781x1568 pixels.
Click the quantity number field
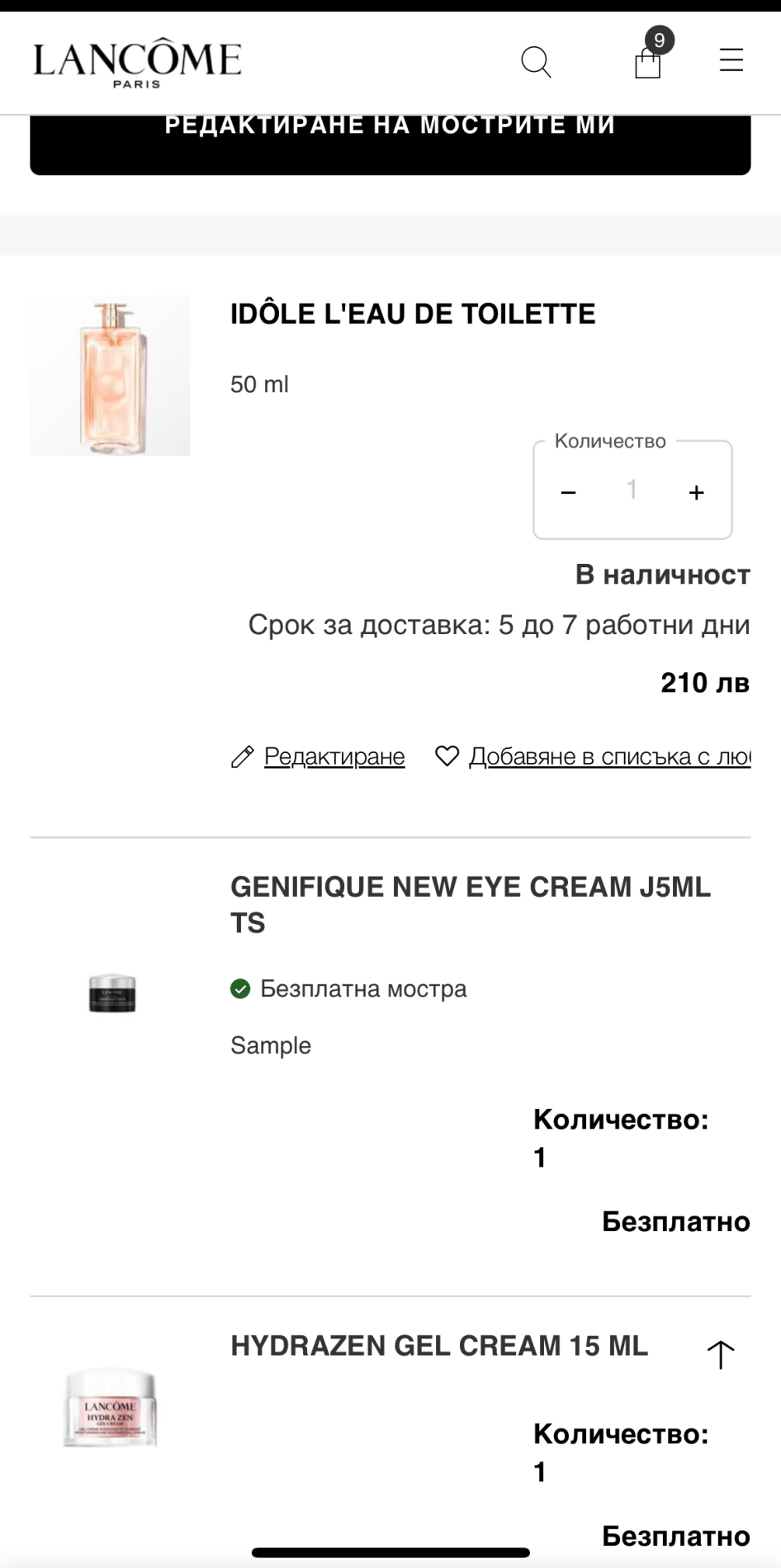tap(632, 490)
